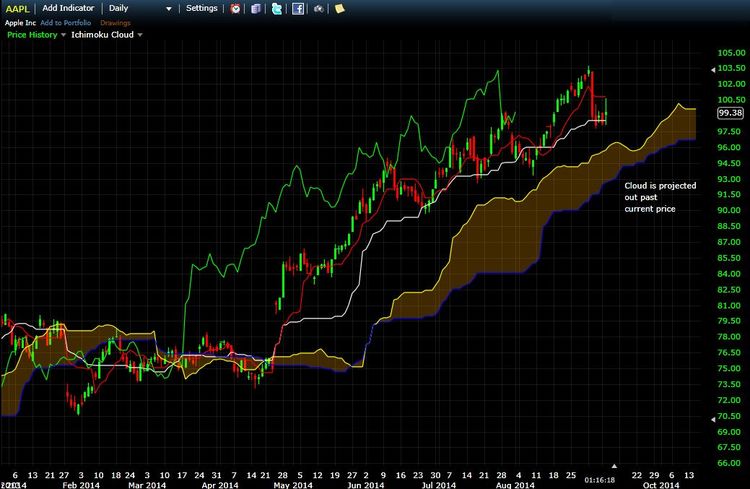This screenshot has width=750, height=489.
Task: Click the 105.00 price axis label
Action: pos(731,53)
